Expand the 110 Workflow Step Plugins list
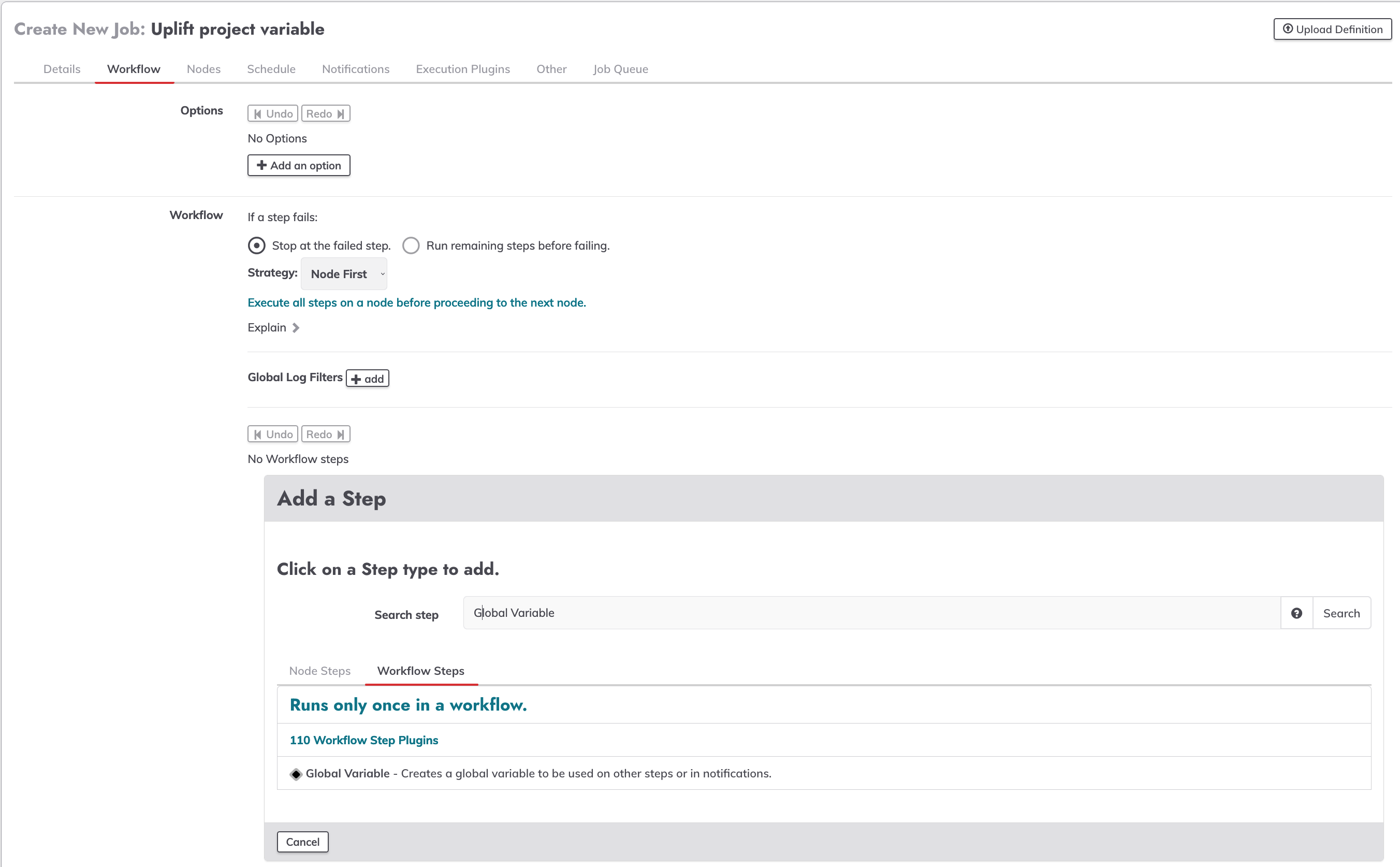1400x867 pixels. point(364,740)
